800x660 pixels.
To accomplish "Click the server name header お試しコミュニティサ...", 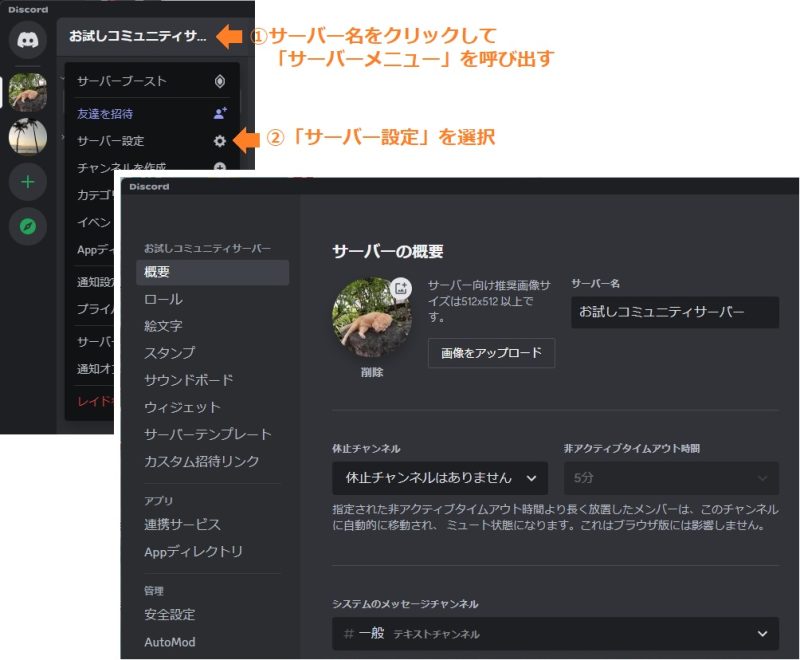I will [x=138, y=36].
